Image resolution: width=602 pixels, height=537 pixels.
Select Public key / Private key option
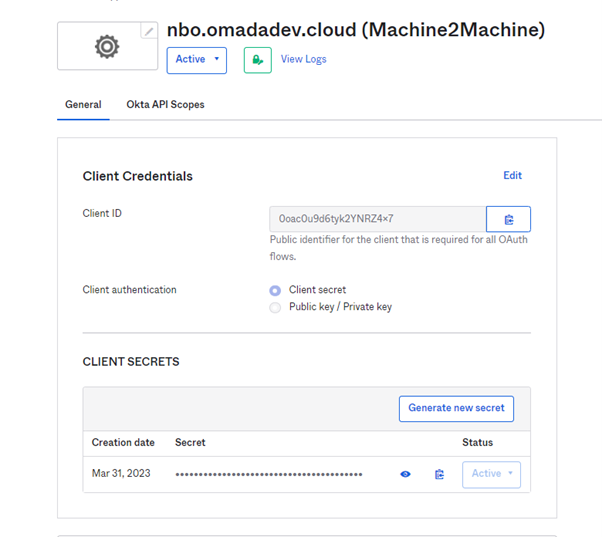tap(275, 307)
